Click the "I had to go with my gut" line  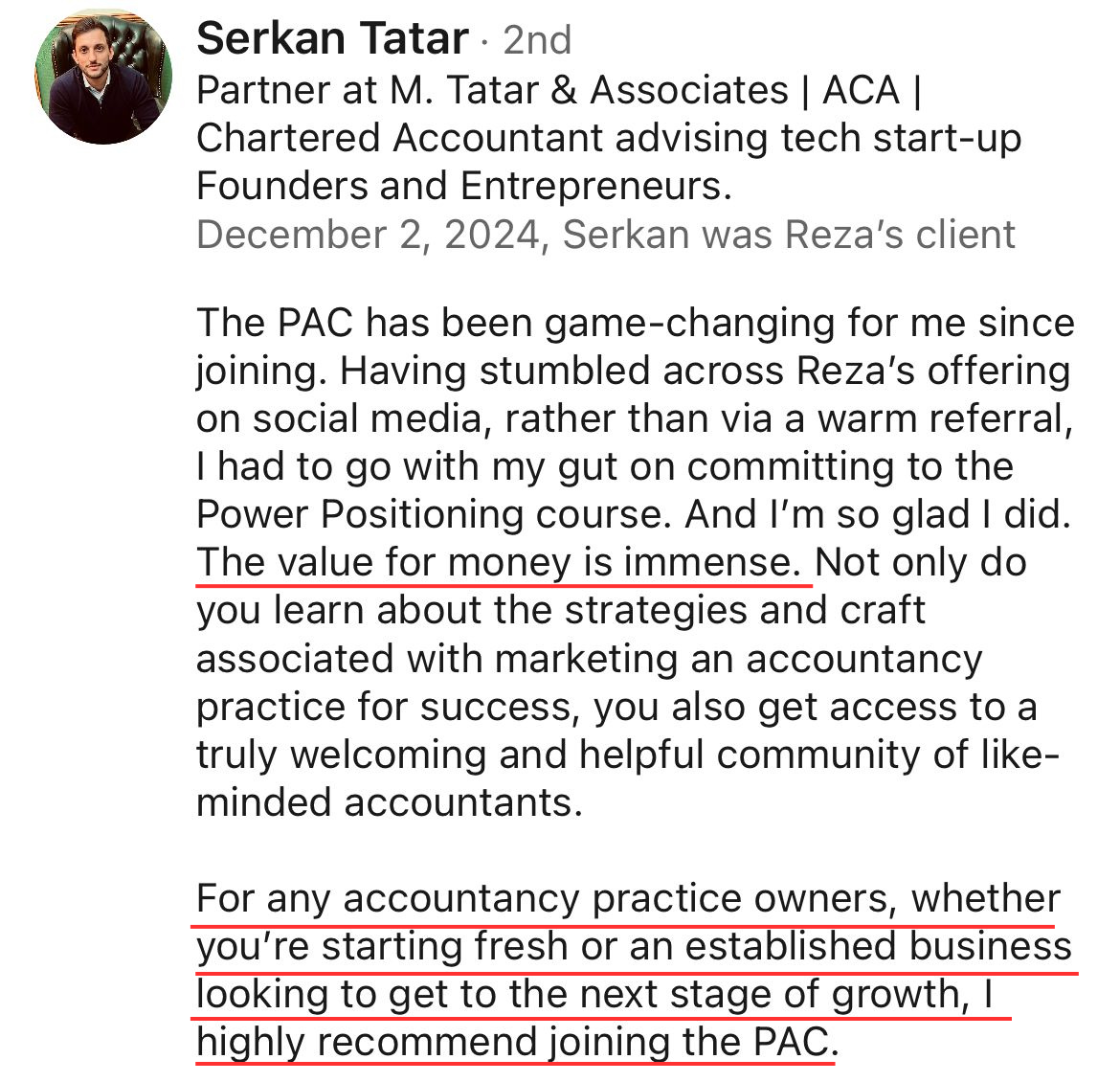pyautogui.click(x=604, y=466)
